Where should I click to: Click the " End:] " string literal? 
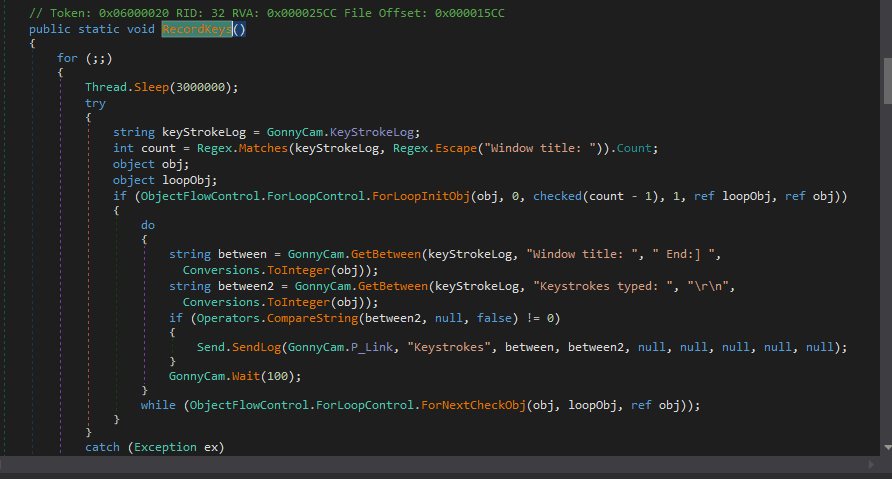tap(683, 254)
